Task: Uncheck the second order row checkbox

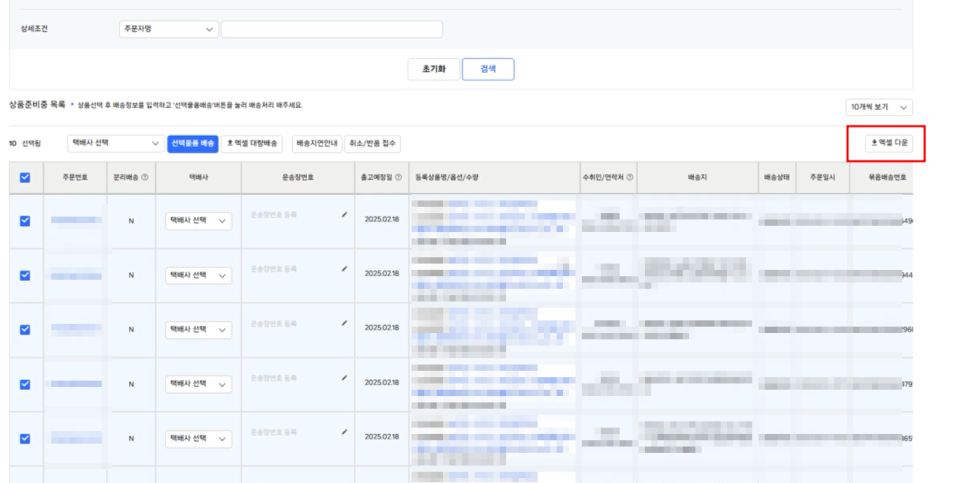Action: [x=25, y=275]
